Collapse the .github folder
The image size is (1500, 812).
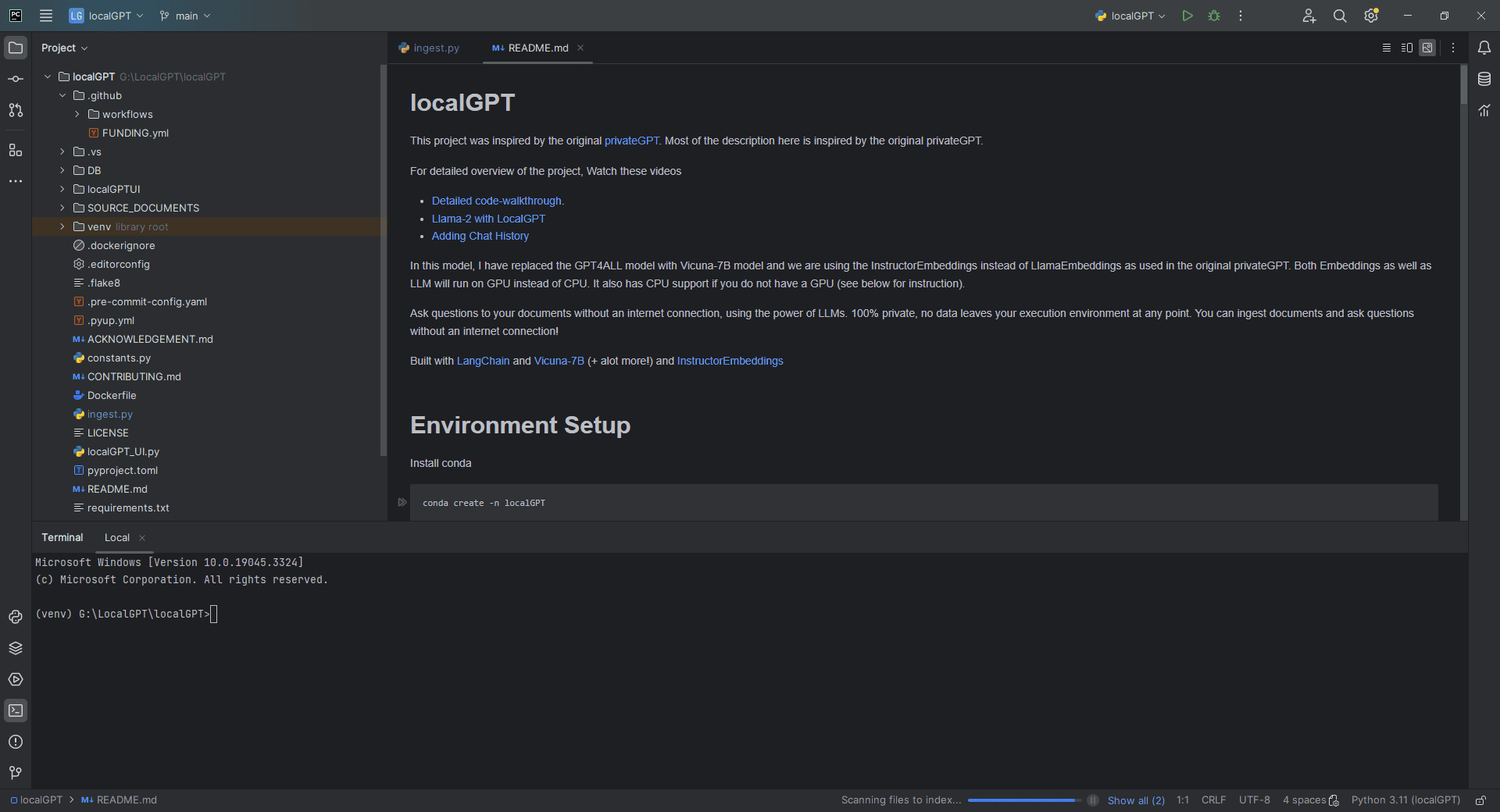tap(62, 95)
